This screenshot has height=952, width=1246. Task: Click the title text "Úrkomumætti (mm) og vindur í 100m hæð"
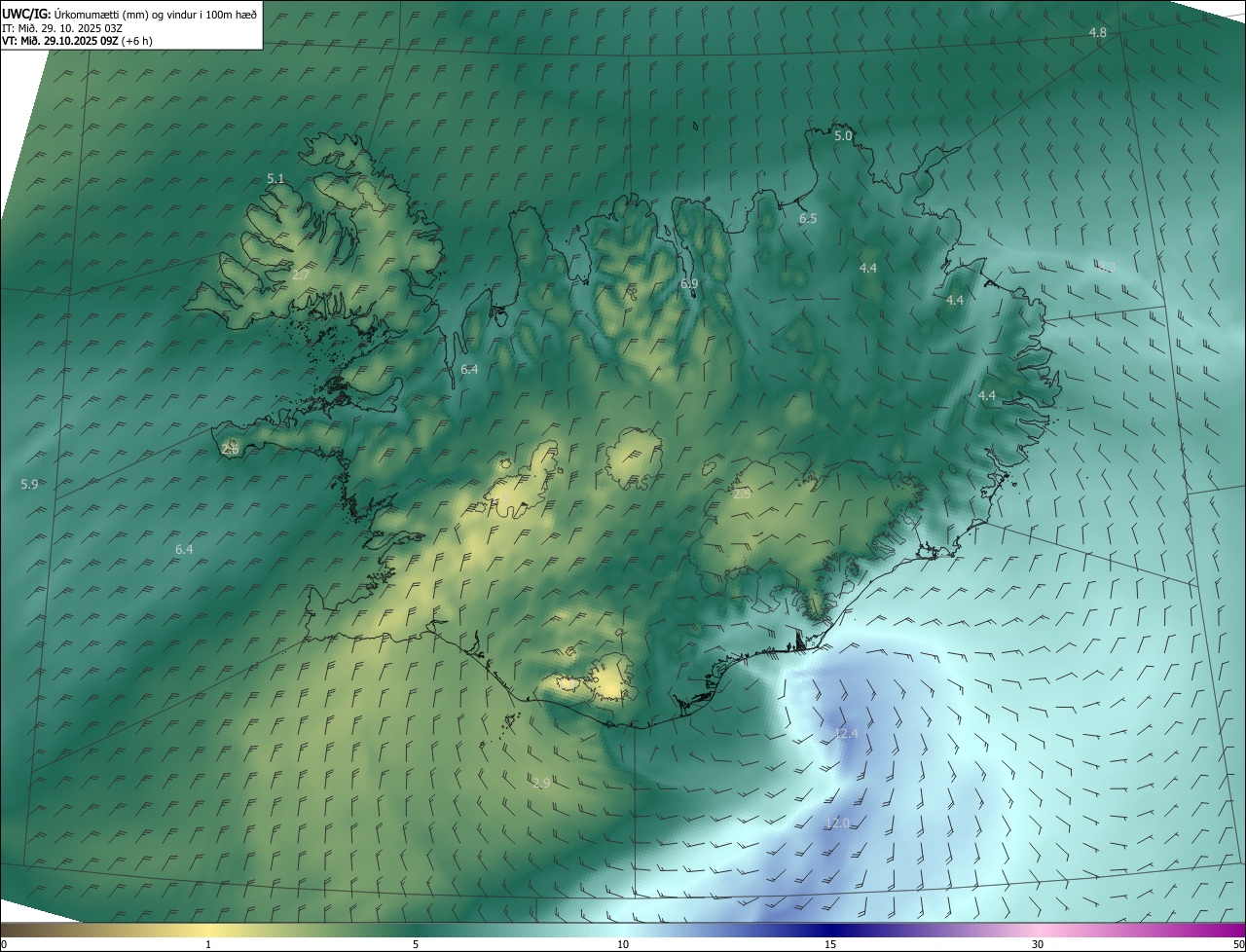coord(156,14)
